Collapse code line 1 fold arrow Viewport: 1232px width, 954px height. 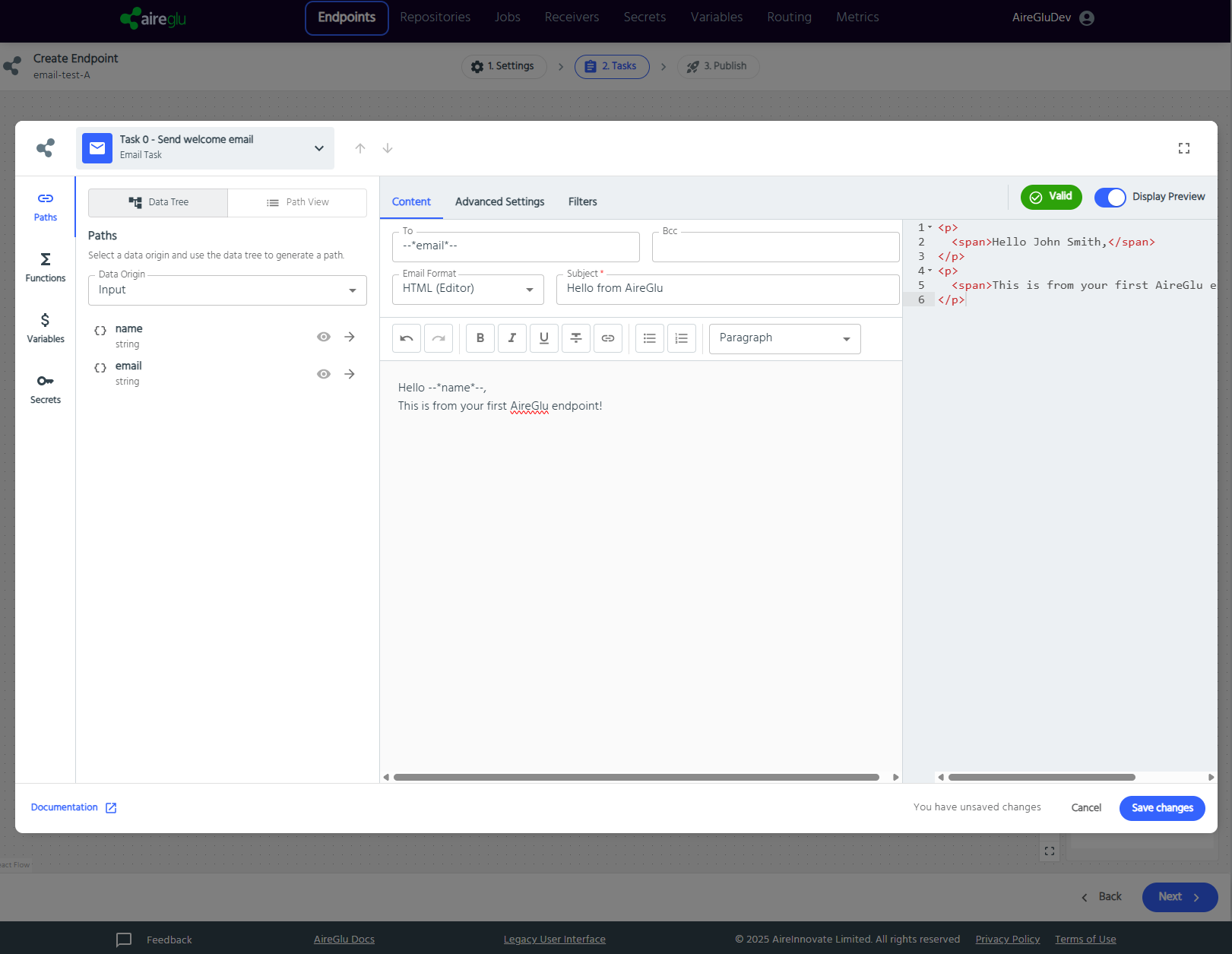pyautogui.click(x=930, y=227)
